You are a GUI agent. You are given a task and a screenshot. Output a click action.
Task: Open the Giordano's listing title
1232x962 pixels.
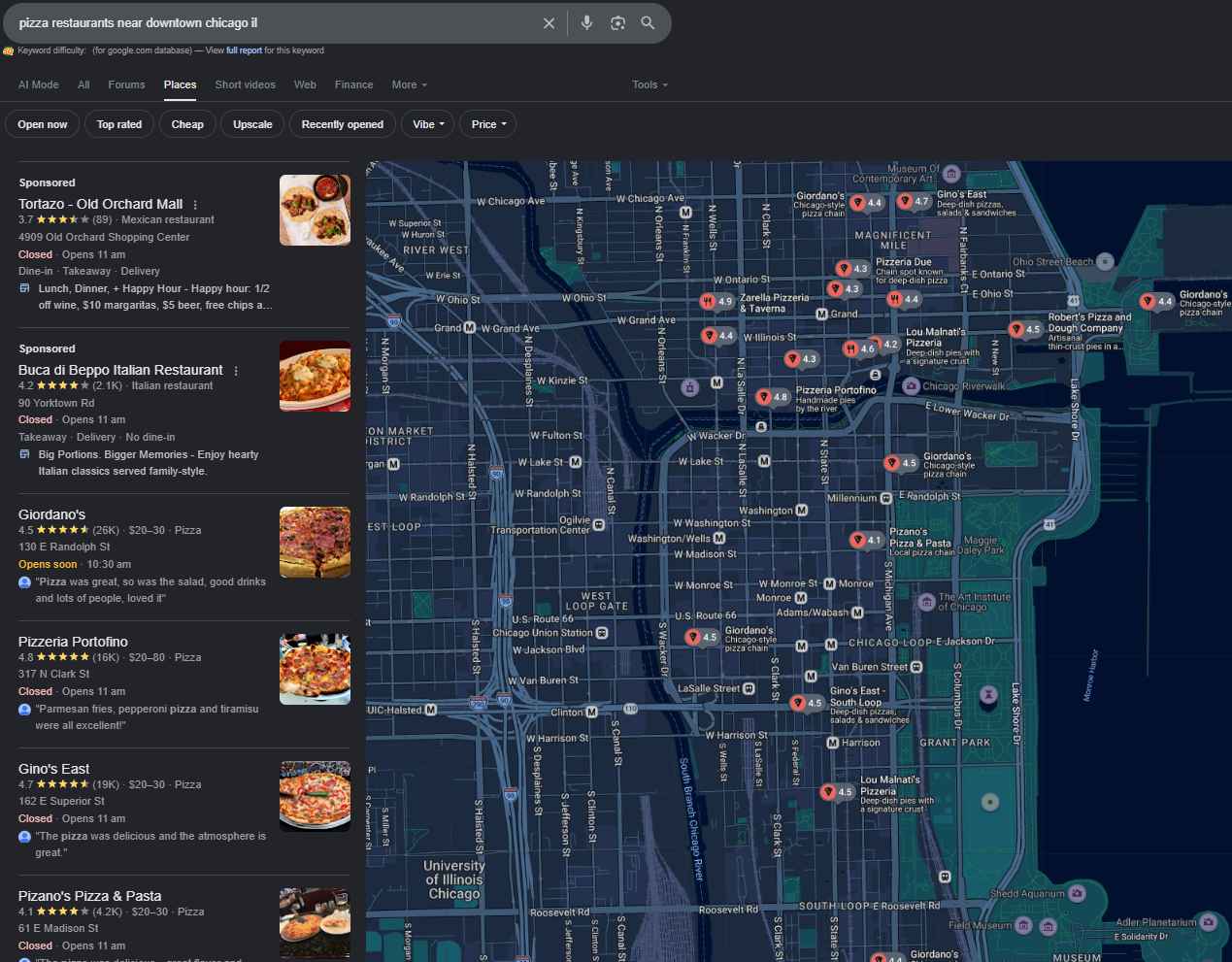(51, 514)
